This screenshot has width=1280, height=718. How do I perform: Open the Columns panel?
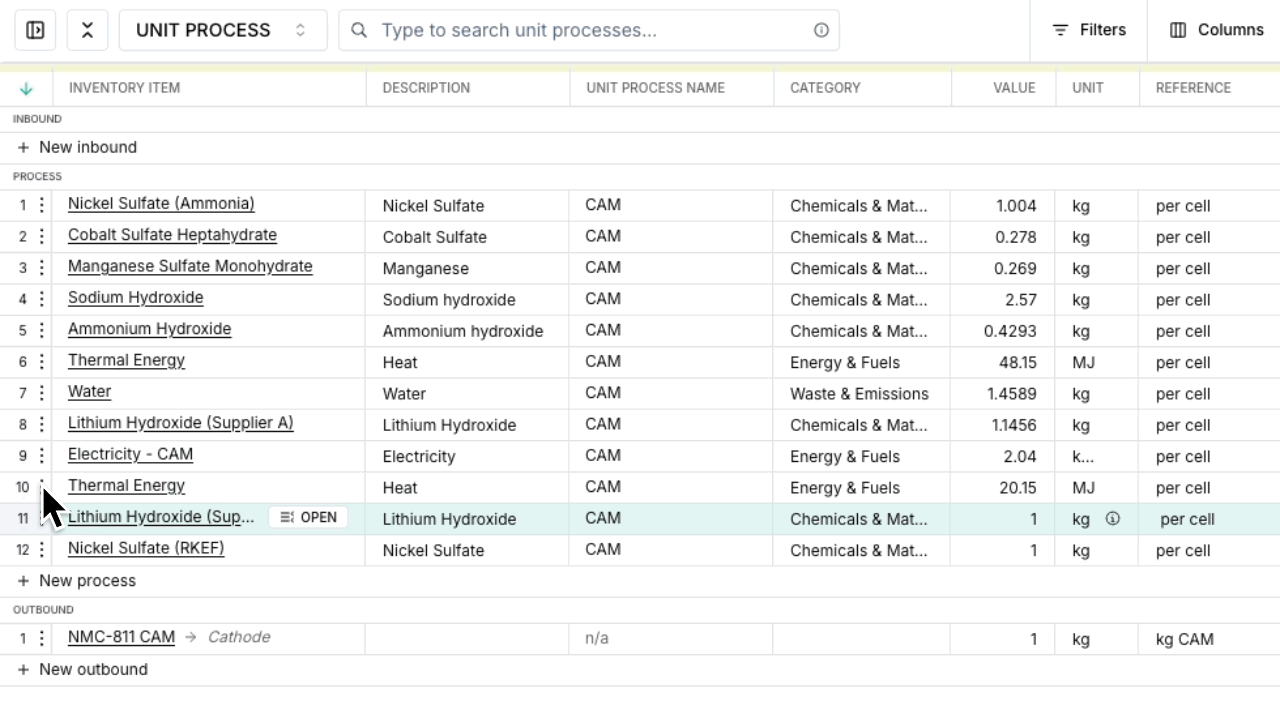pos(1215,30)
